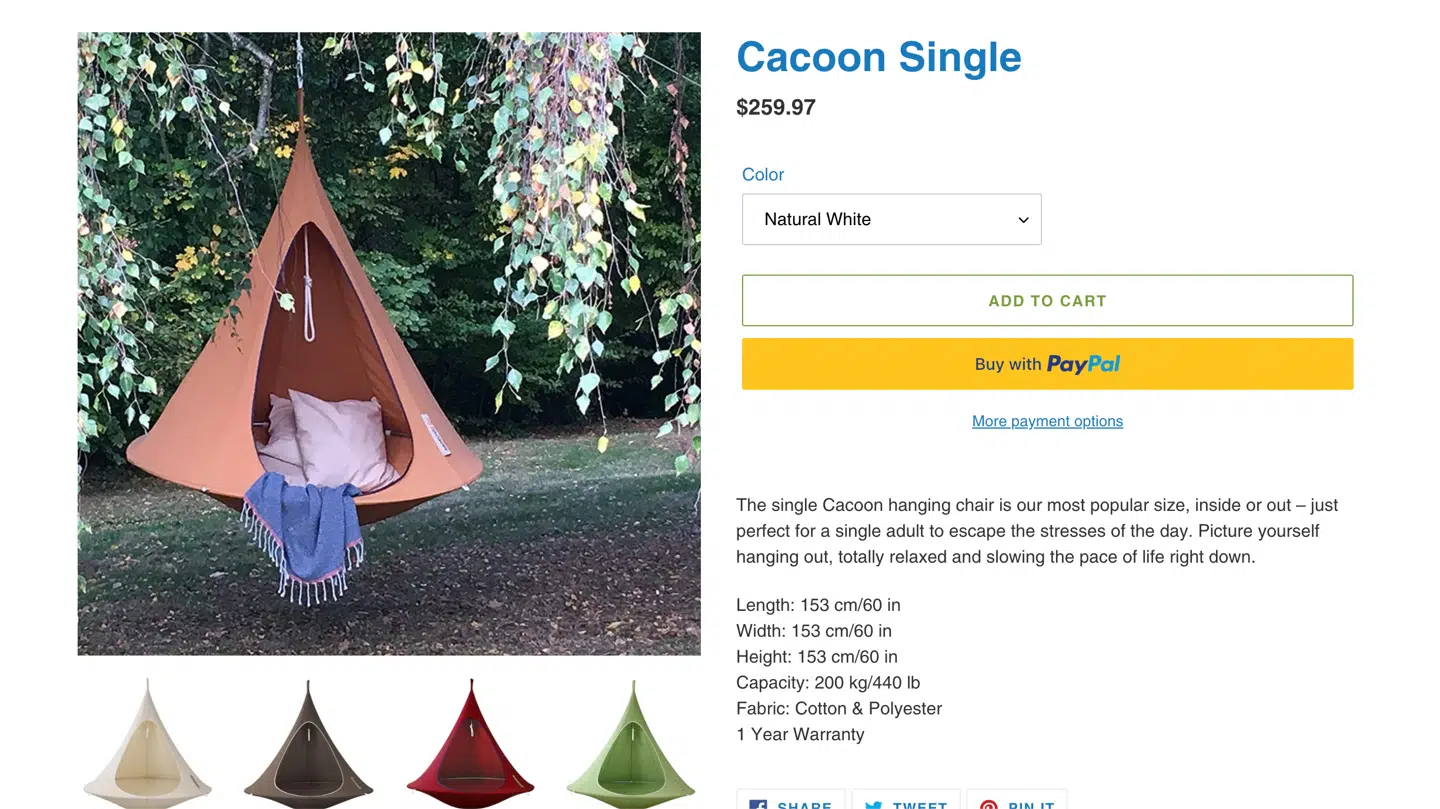Viewport: 1440px width, 809px height.
Task: Click the Cacoon Single product title
Action: [878, 57]
